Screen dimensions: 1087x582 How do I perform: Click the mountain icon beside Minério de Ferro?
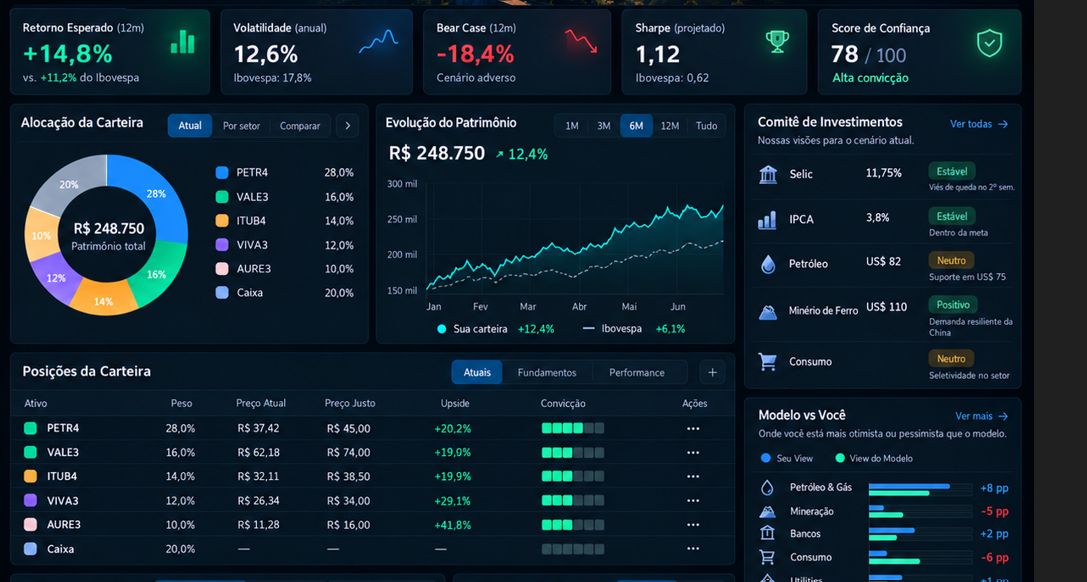pyautogui.click(x=767, y=312)
